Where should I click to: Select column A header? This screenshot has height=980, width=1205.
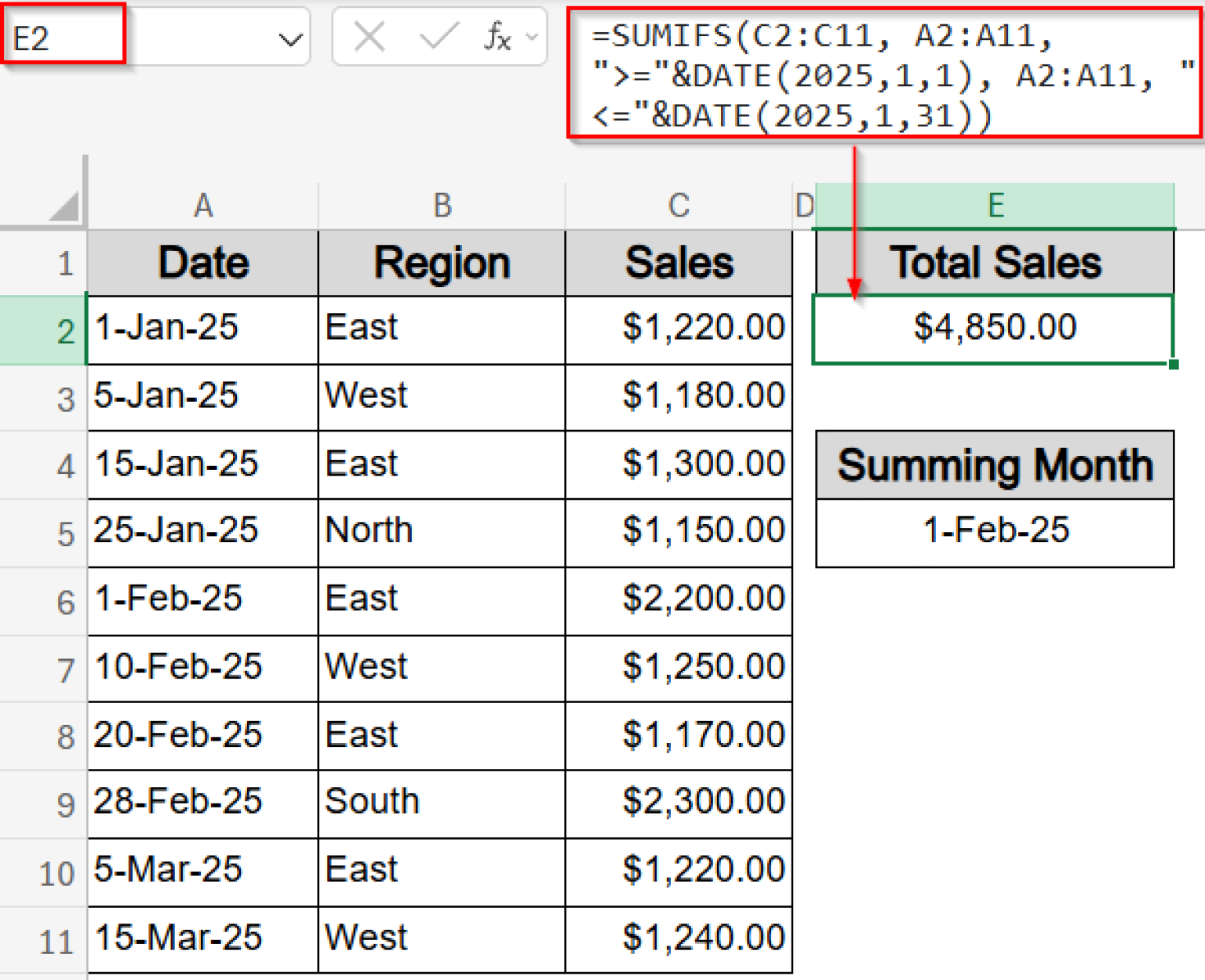(x=202, y=206)
